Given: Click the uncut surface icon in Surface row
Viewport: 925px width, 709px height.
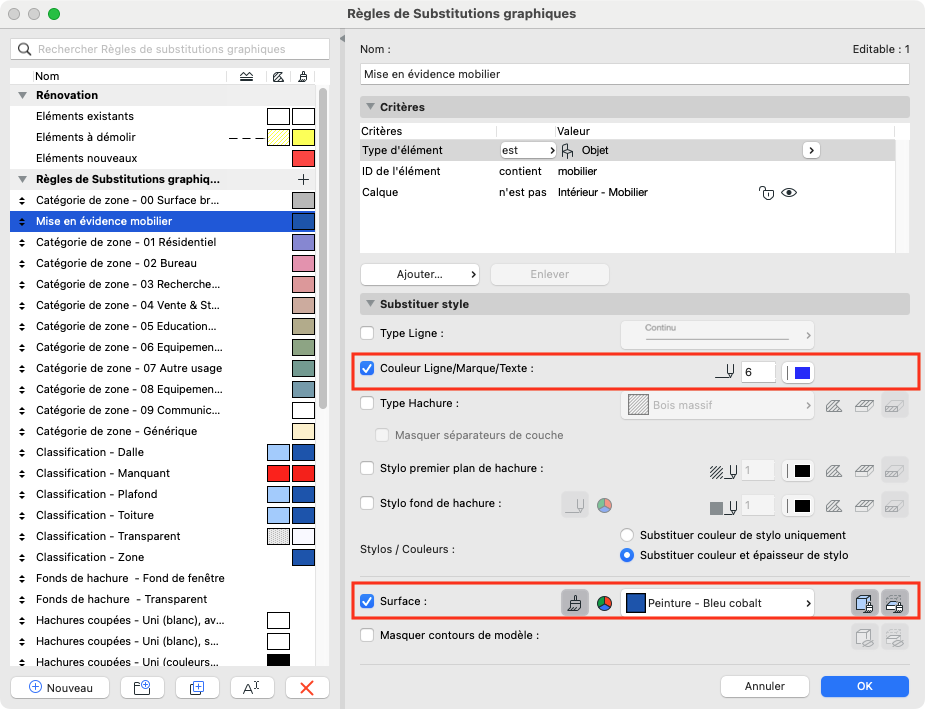Looking at the screenshot, I should pos(864,603).
